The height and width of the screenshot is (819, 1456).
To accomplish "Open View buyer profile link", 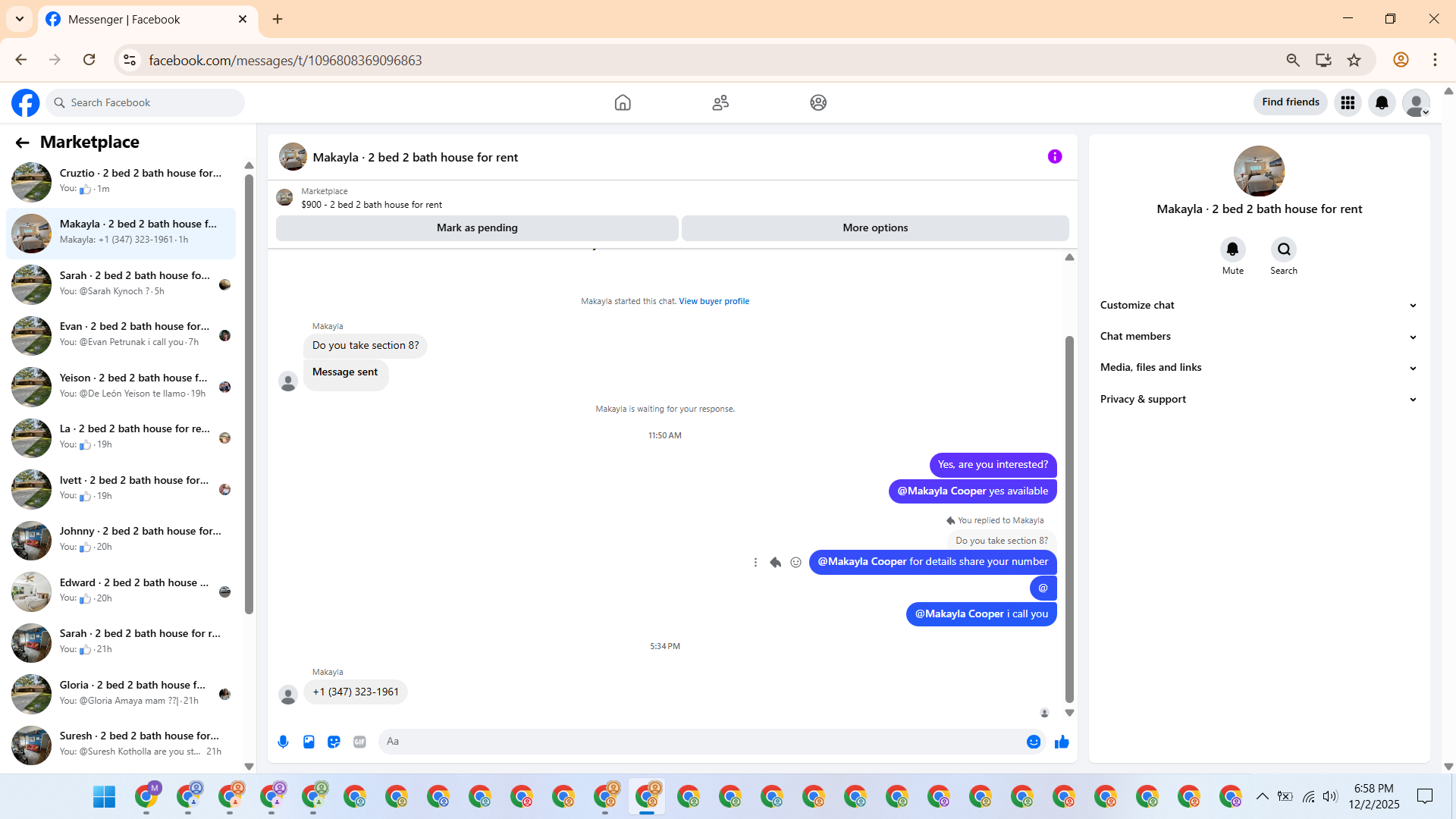I will [714, 301].
